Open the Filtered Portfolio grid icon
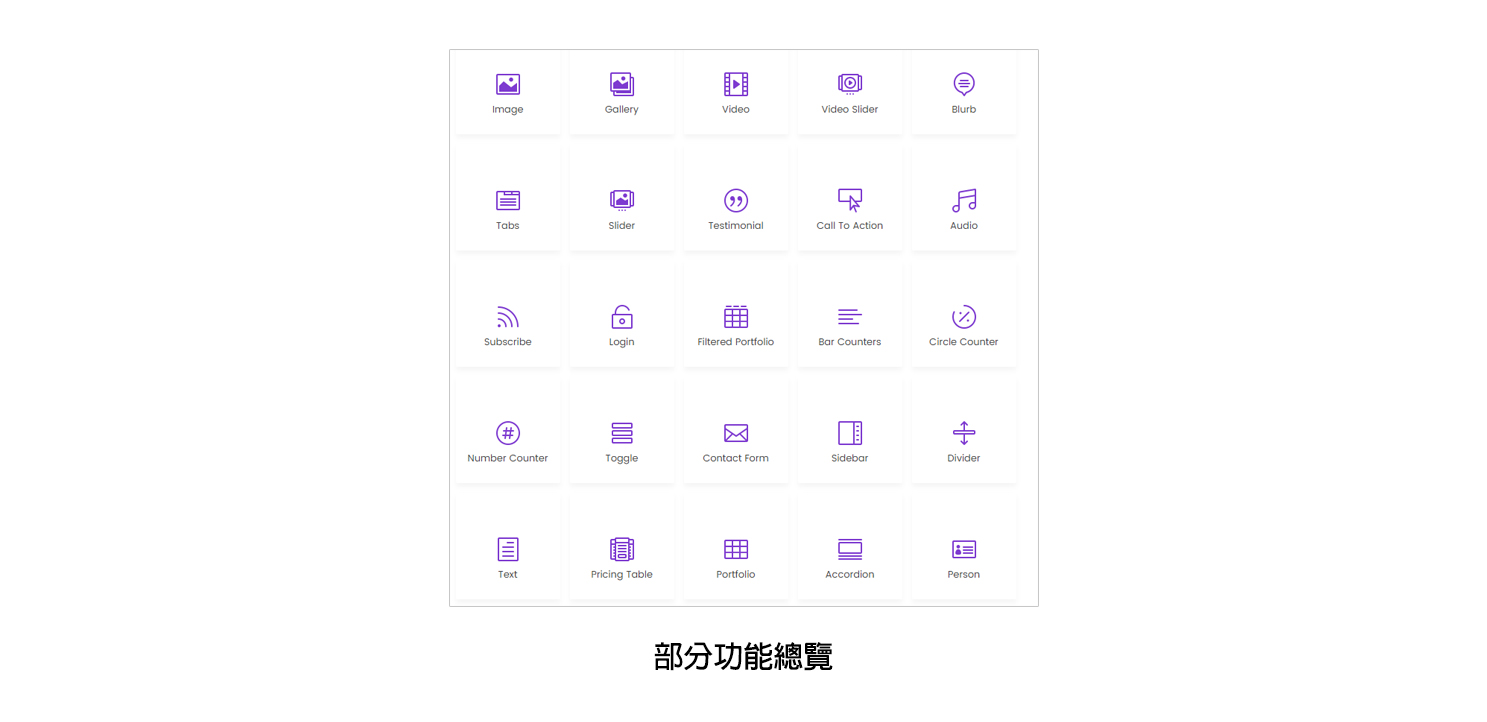1487x722 pixels. [736, 317]
